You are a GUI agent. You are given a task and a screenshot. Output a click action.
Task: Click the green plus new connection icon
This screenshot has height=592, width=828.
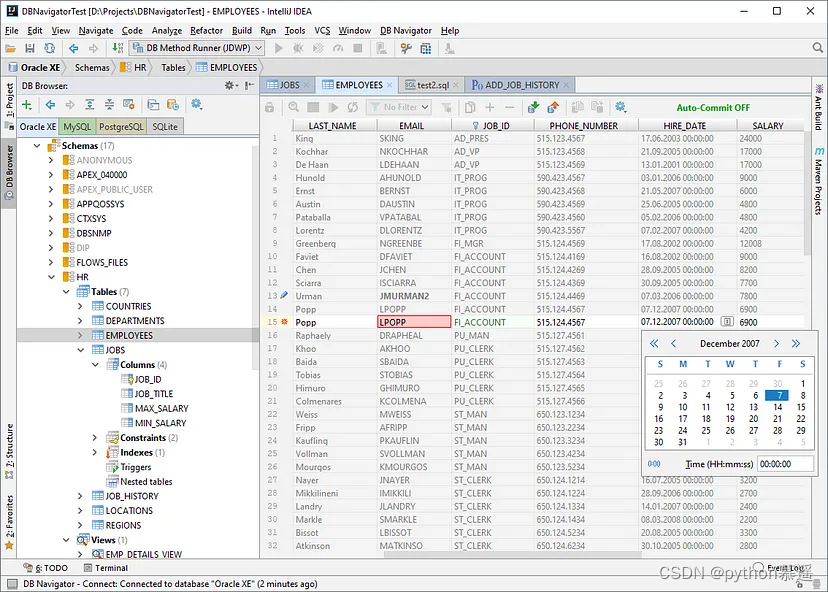pyautogui.click(x=26, y=105)
